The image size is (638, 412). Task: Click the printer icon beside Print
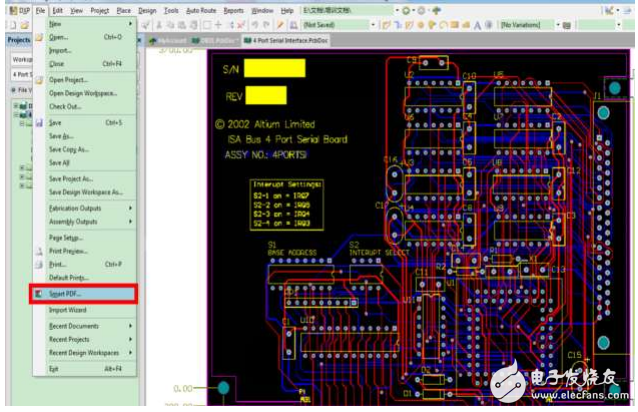(39, 264)
